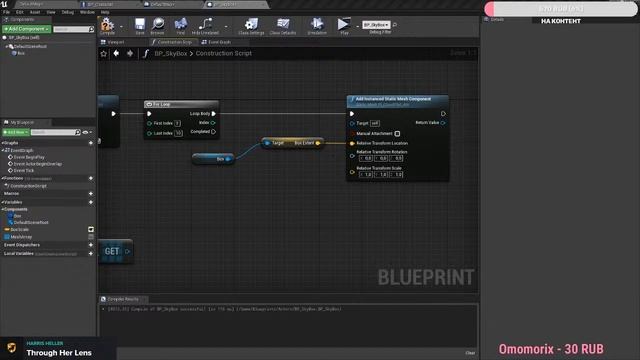Viewport: 640px width, 360px height.
Task: Click the Relative Transform Location input pin
Action: (x=352, y=143)
